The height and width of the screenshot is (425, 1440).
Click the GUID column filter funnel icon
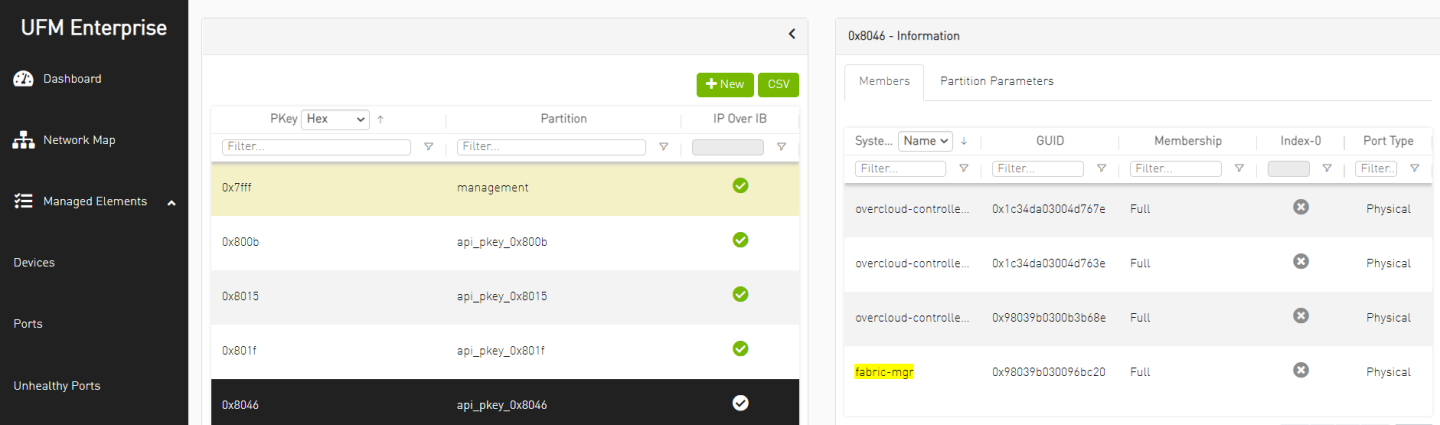(x=1101, y=169)
